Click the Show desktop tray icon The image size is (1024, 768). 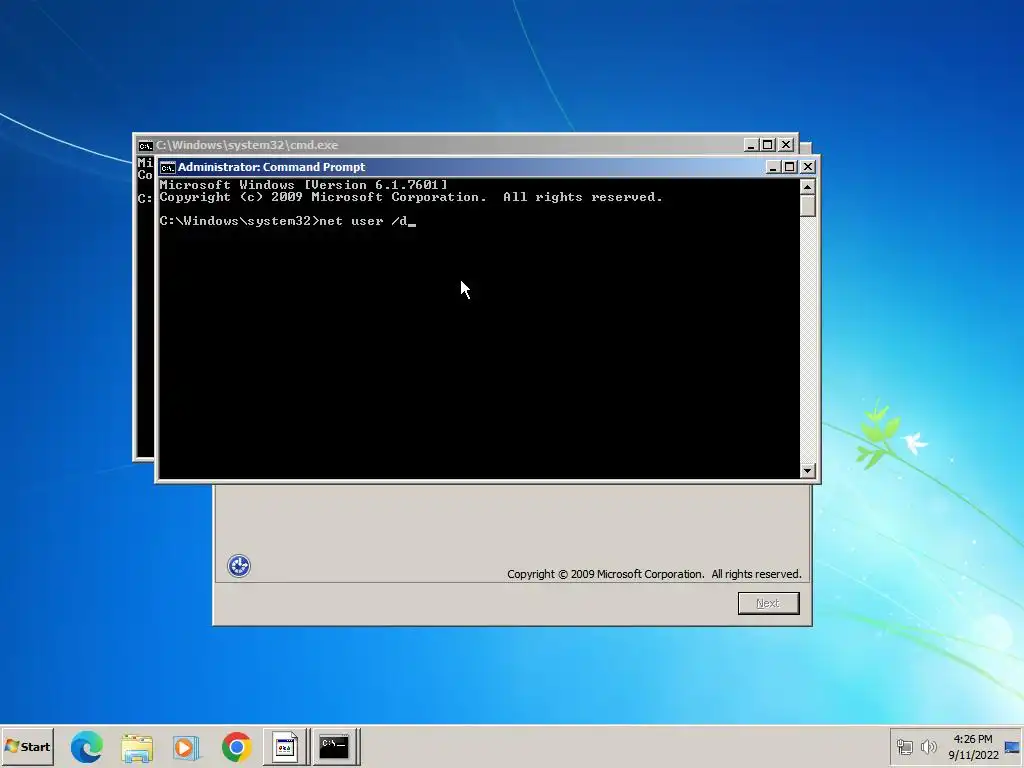click(x=1012, y=747)
